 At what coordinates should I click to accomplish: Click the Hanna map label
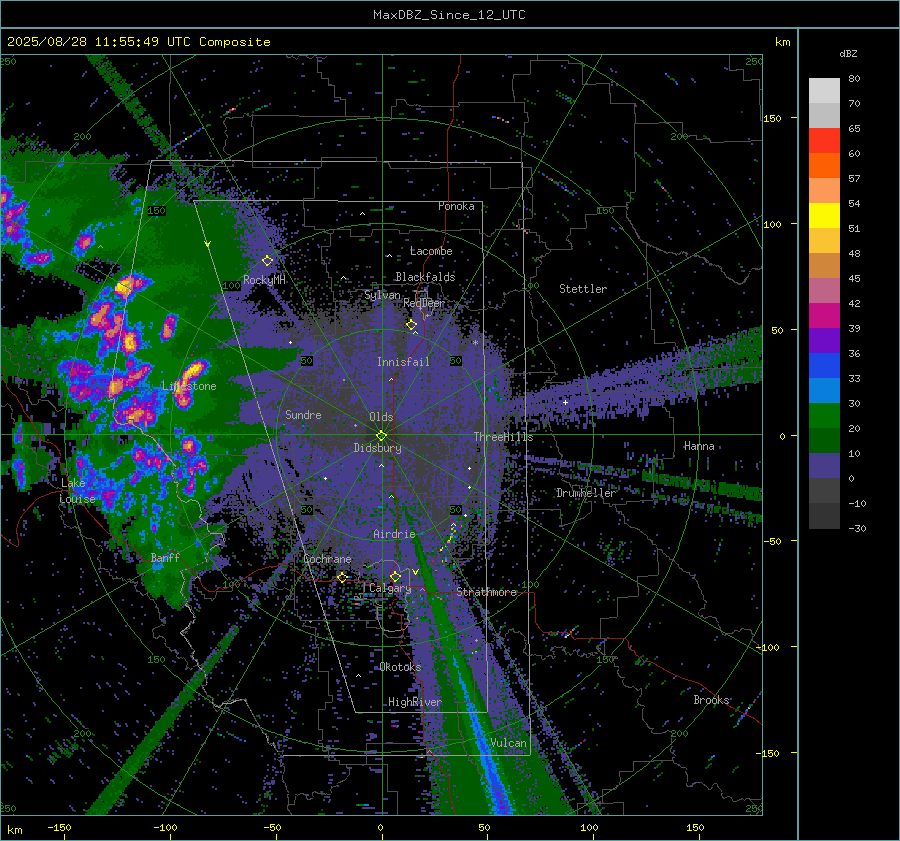point(699,446)
